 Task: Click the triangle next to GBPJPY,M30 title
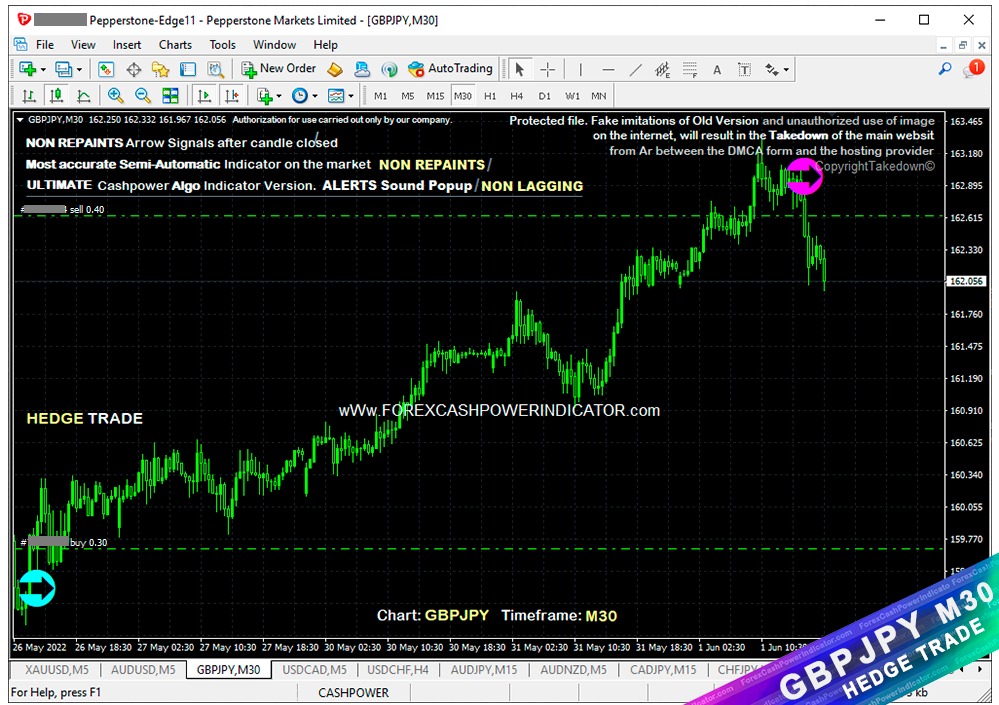[x=20, y=120]
